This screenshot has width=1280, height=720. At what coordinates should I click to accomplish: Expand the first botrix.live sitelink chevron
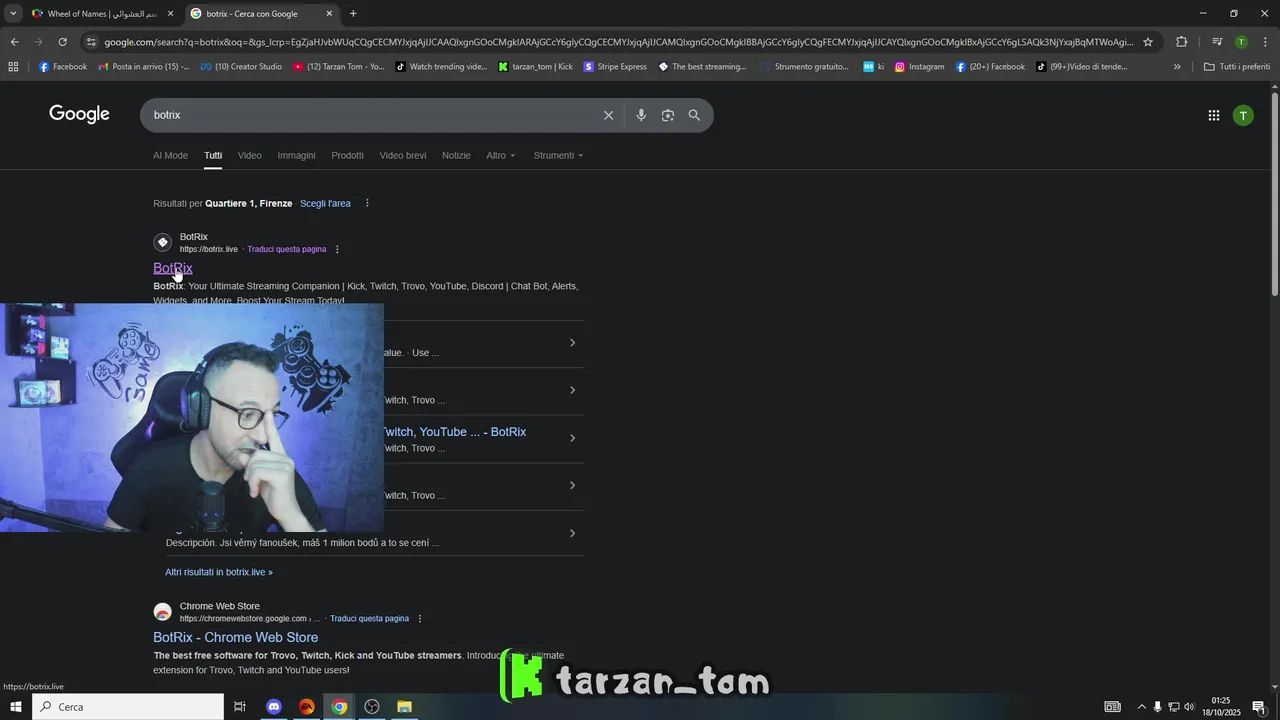point(572,343)
